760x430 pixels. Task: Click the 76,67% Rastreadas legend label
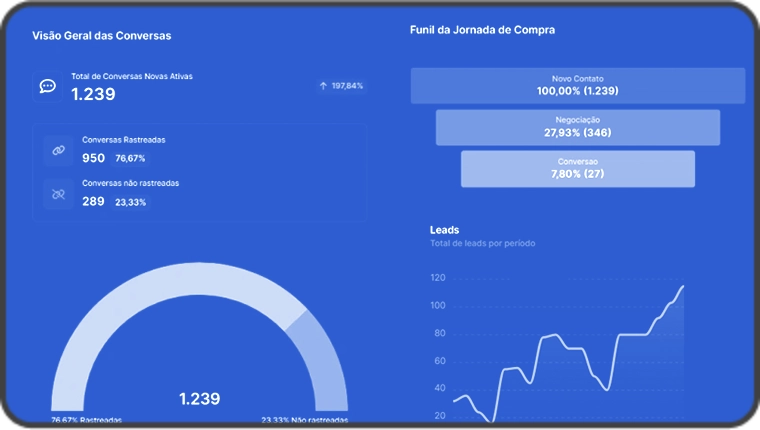click(x=86, y=420)
